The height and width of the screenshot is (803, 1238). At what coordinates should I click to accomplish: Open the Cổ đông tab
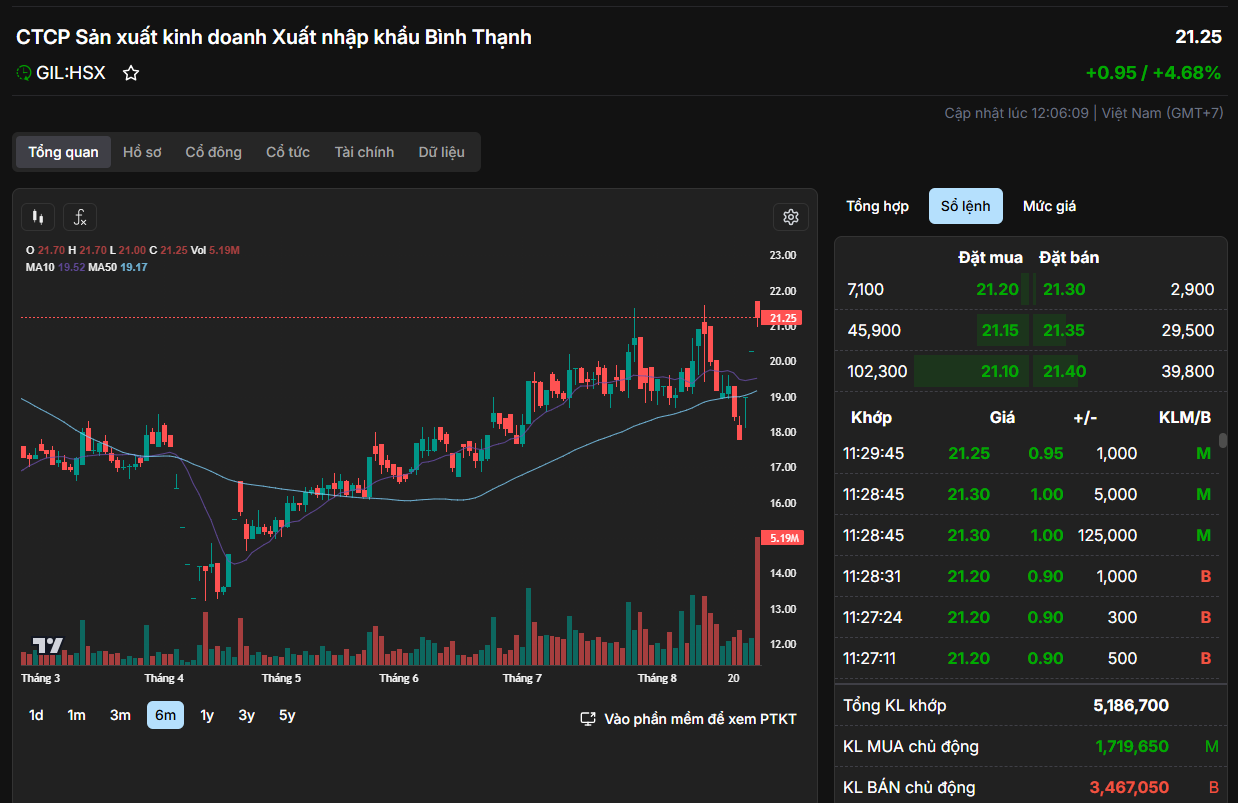click(213, 152)
